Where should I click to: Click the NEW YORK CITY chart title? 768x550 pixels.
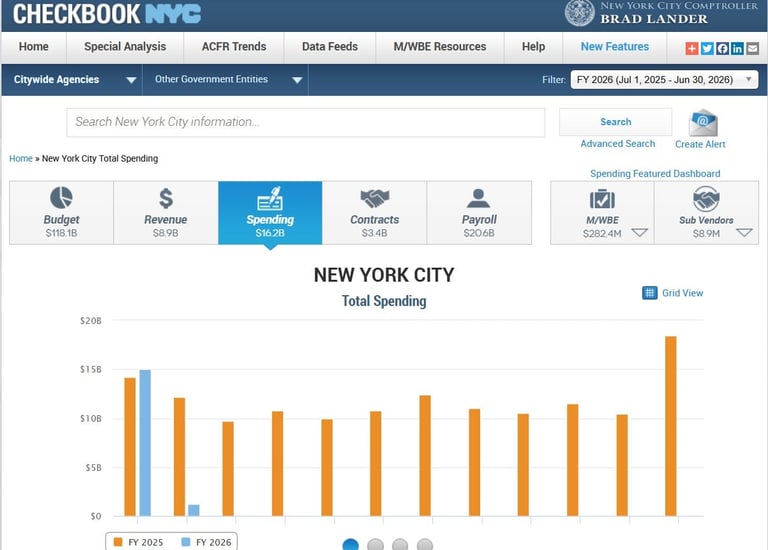(x=384, y=275)
